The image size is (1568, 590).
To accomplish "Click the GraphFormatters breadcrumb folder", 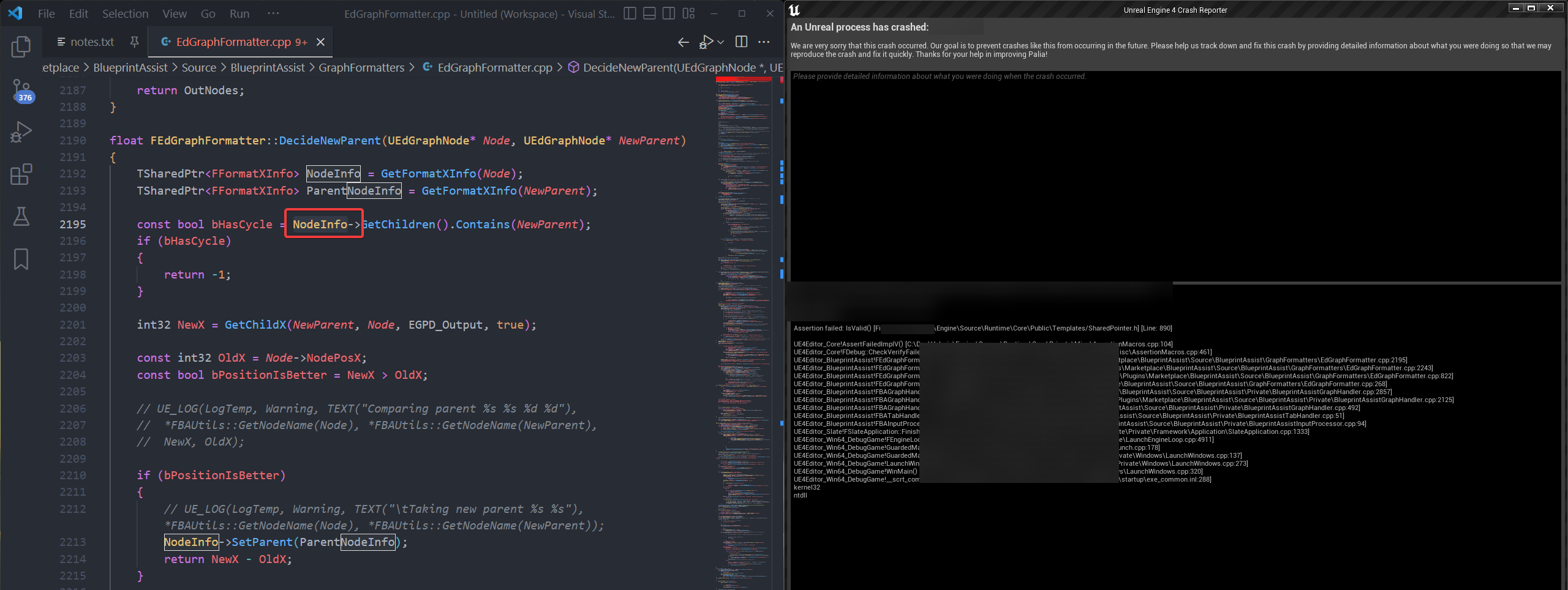I will coord(361,67).
